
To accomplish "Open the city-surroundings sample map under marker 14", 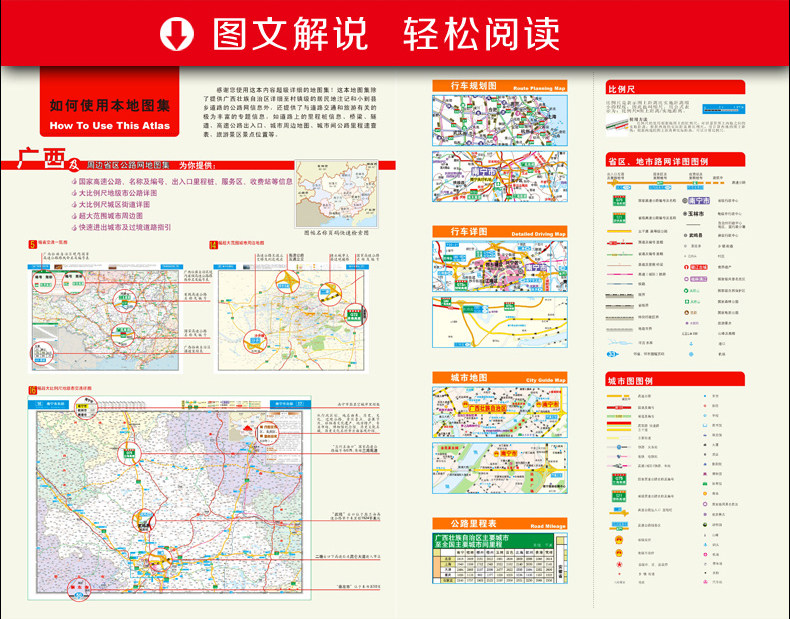I will pyautogui.click(x=291, y=320).
